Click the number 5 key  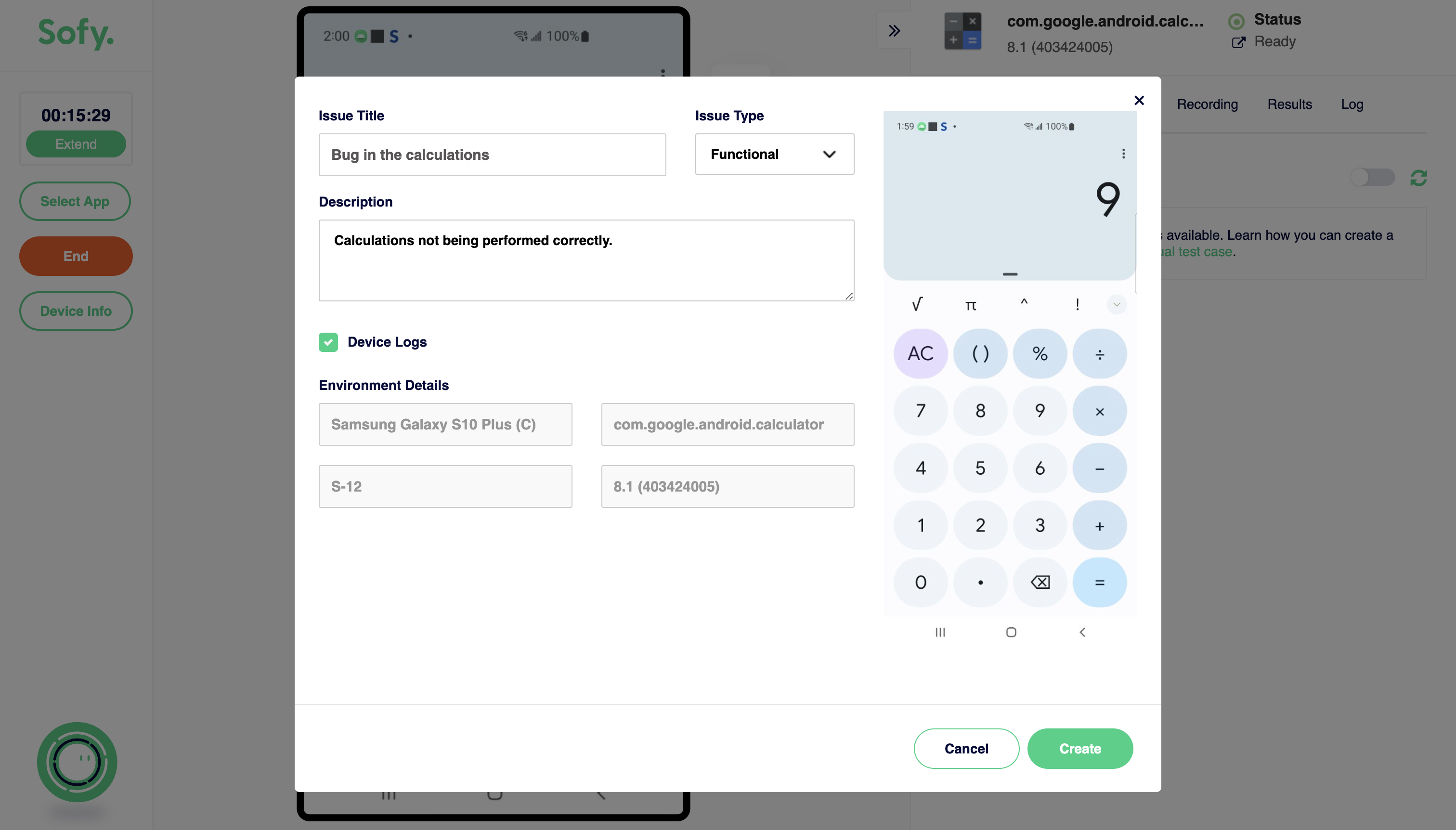coord(980,468)
